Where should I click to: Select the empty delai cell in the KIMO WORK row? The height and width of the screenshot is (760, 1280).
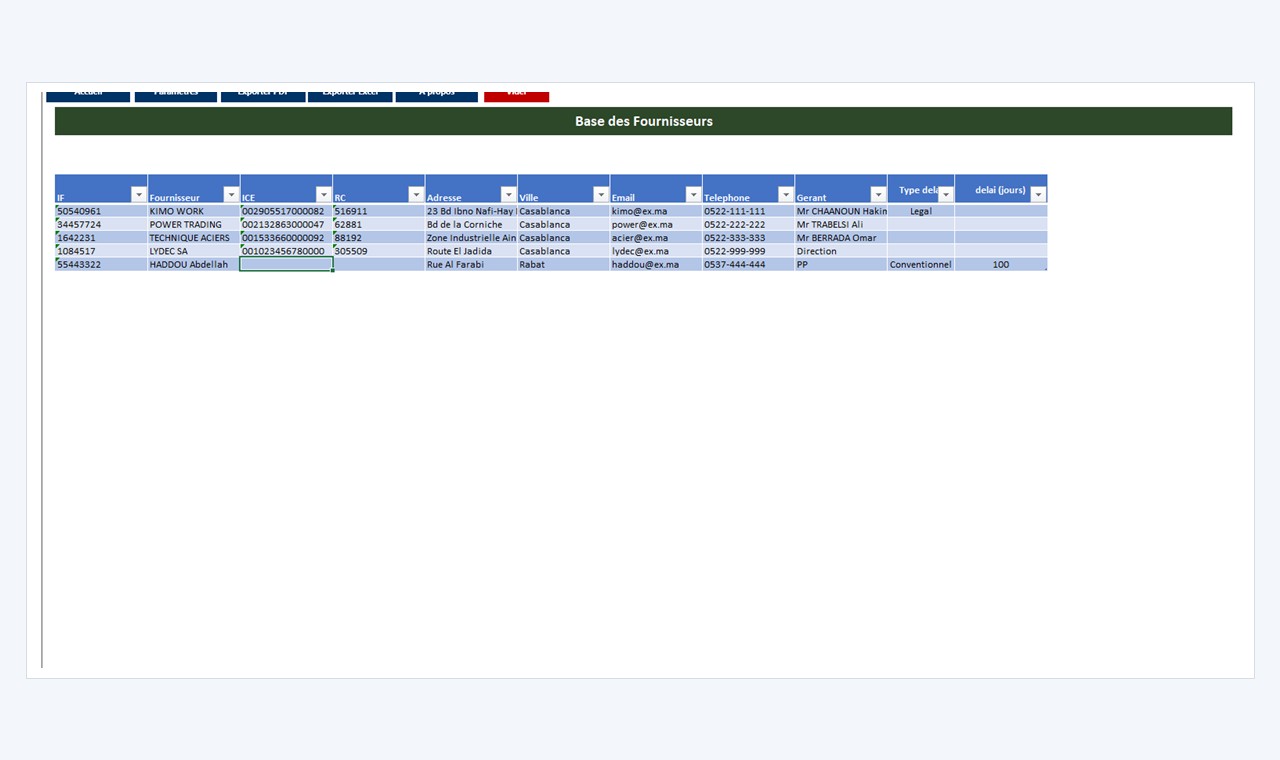(1001, 211)
